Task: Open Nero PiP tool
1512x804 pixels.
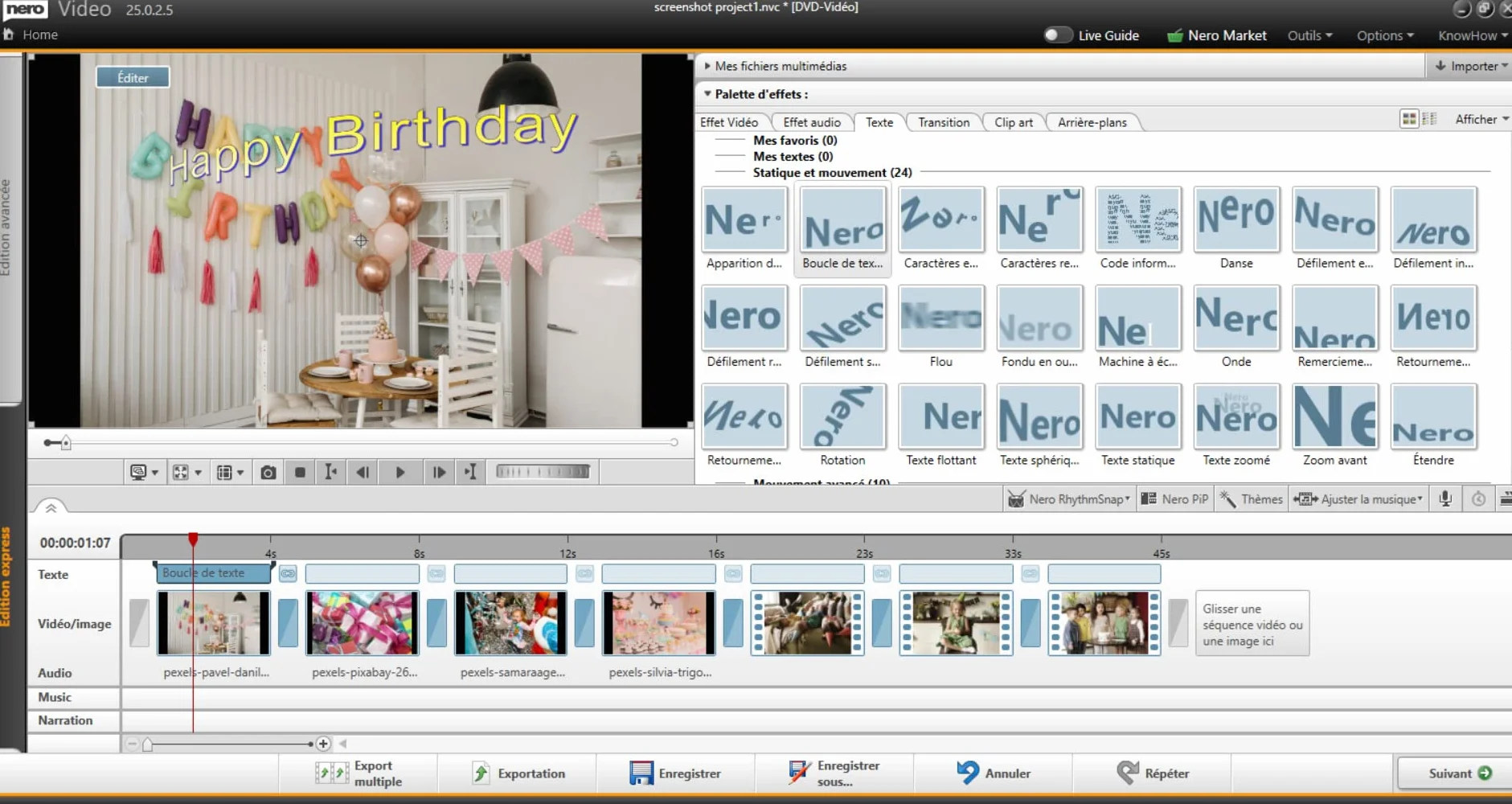Action: coord(1175,499)
